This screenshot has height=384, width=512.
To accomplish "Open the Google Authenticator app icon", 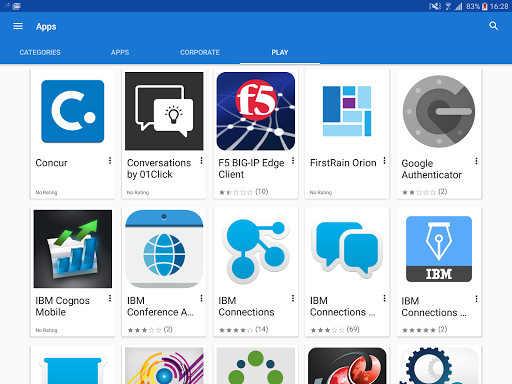I will pyautogui.click(x=439, y=111).
